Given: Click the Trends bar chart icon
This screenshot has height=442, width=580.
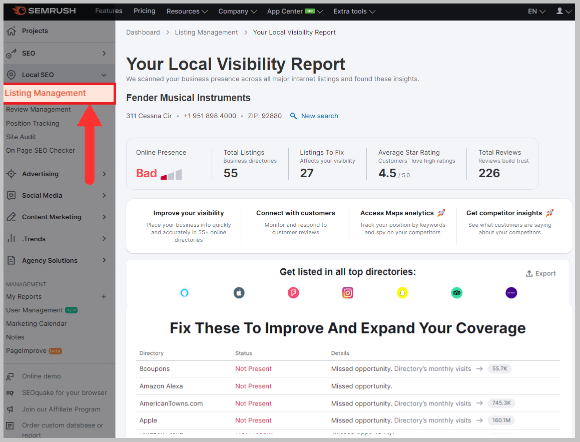Looking at the screenshot, I should pos(11,239).
